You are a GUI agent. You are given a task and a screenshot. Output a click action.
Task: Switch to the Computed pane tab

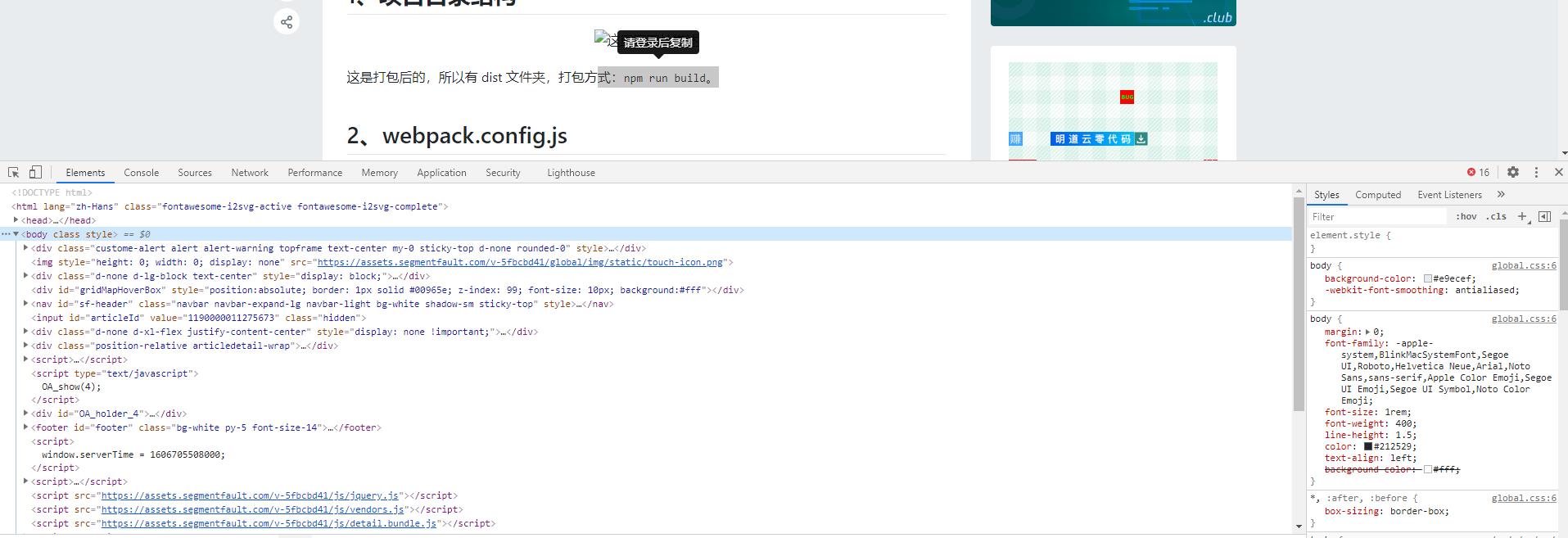point(1378,195)
